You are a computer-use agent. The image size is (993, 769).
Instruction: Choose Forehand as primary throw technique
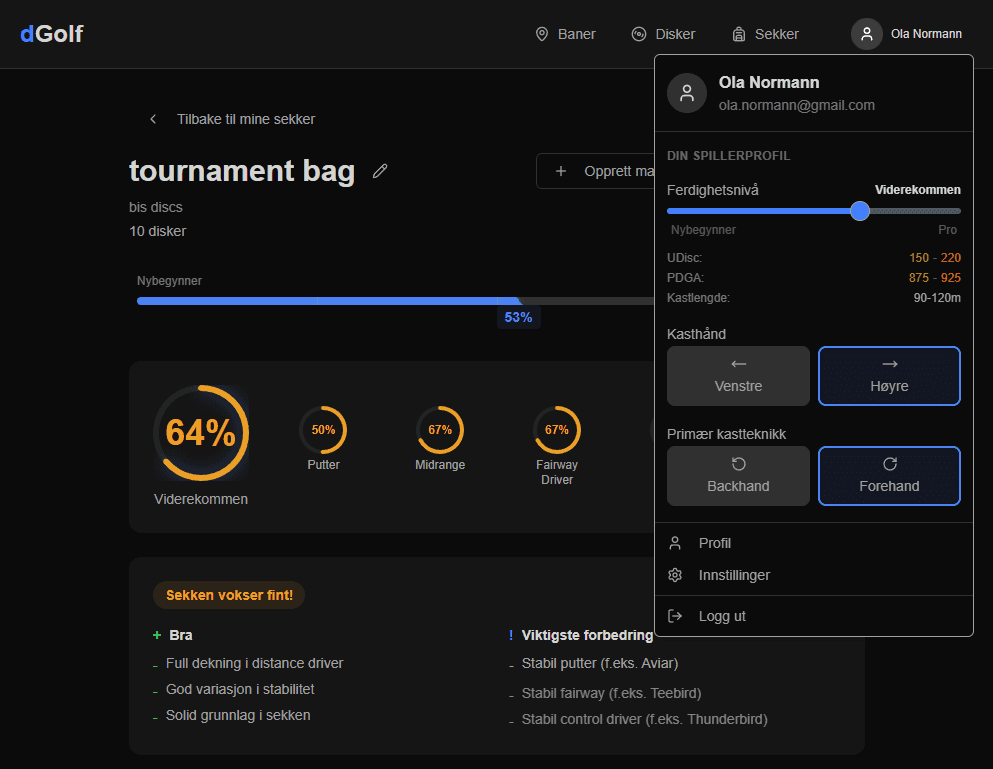tap(889, 476)
